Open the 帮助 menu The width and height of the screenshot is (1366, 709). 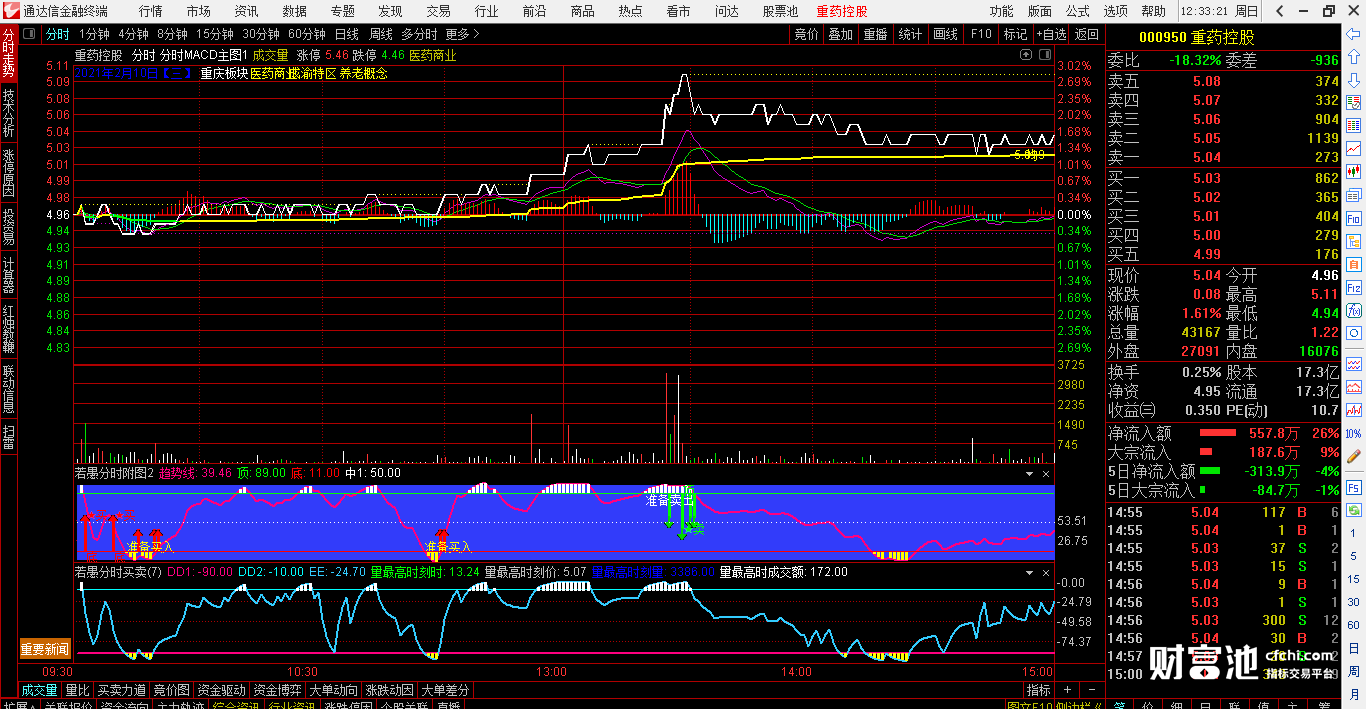(1153, 11)
